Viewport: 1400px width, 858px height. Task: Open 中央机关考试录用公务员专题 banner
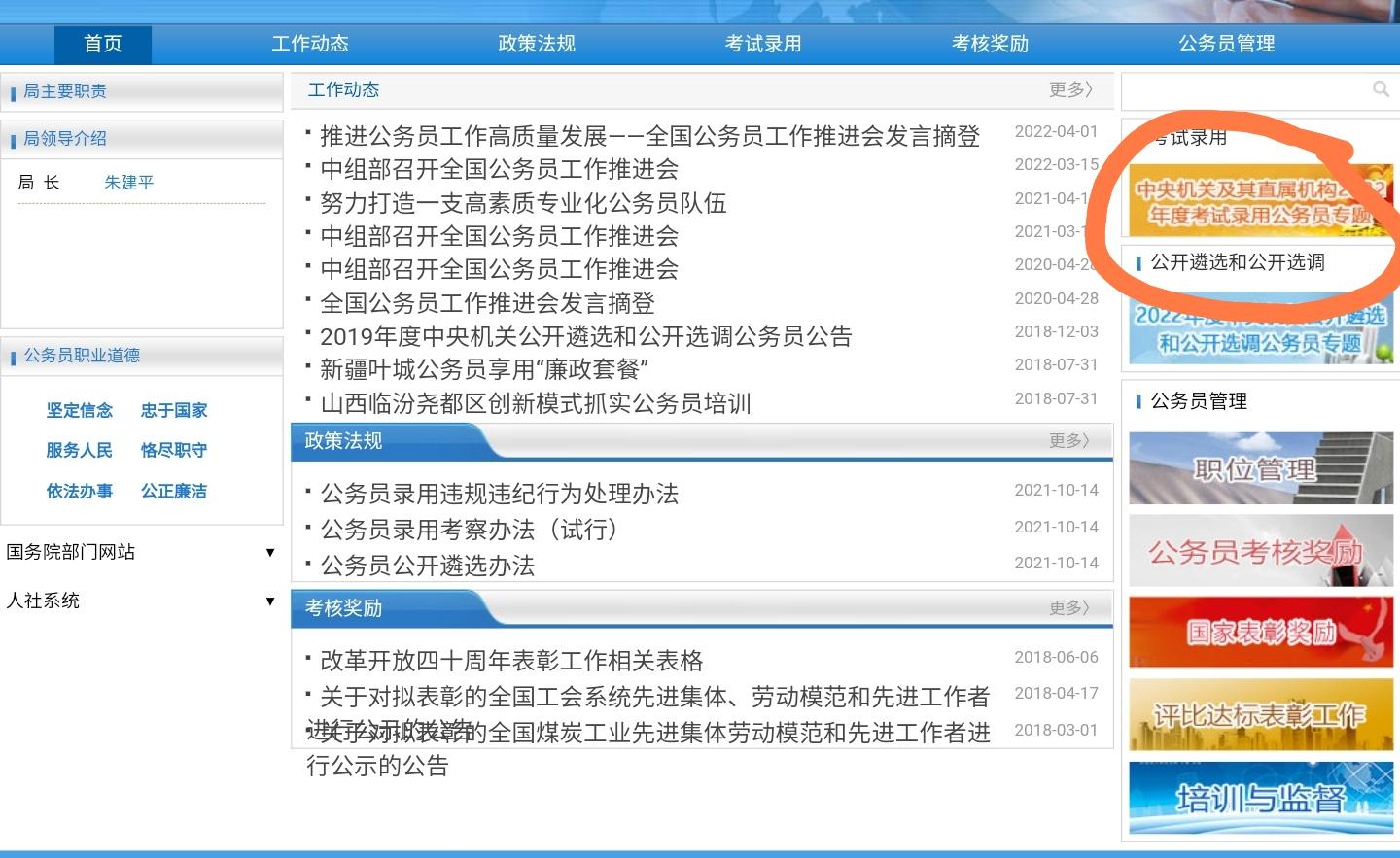(1261, 201)
